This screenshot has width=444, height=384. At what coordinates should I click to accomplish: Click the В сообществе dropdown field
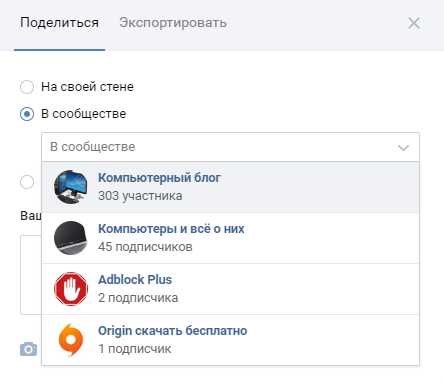tap(230, 147)
